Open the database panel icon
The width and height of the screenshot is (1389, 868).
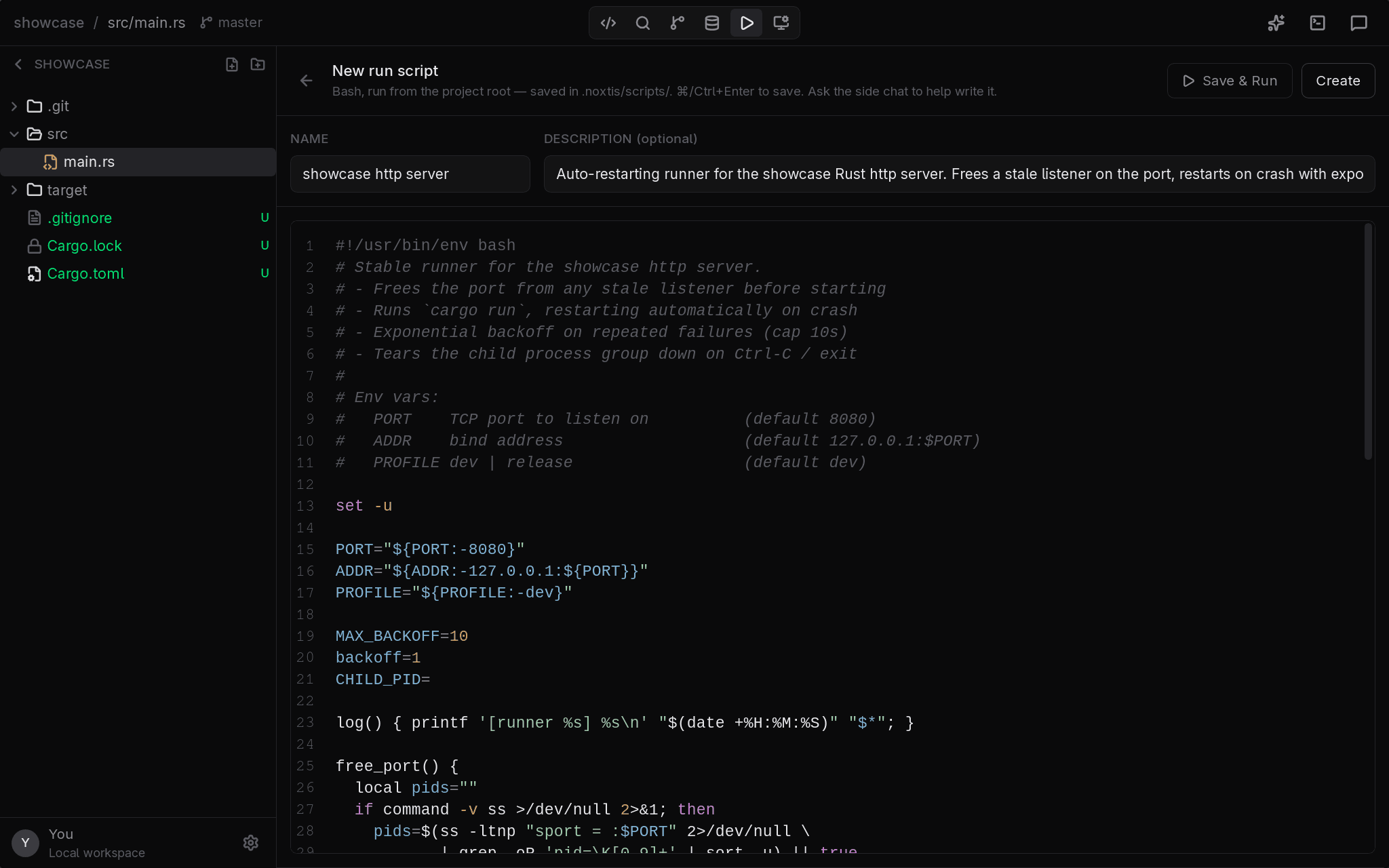click(x=712, y=23)
